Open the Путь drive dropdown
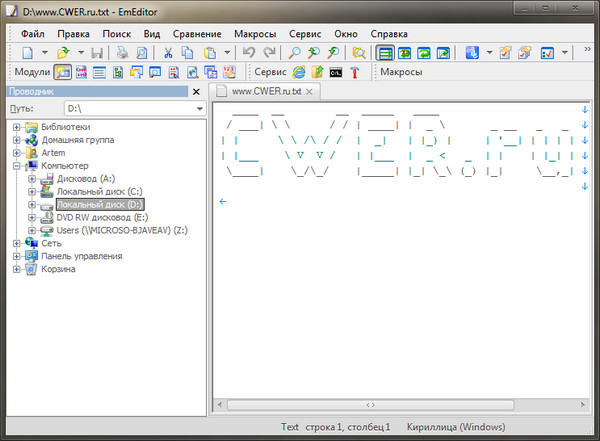Viewport: 600px width, 441px height. click(x=199, y=108)
